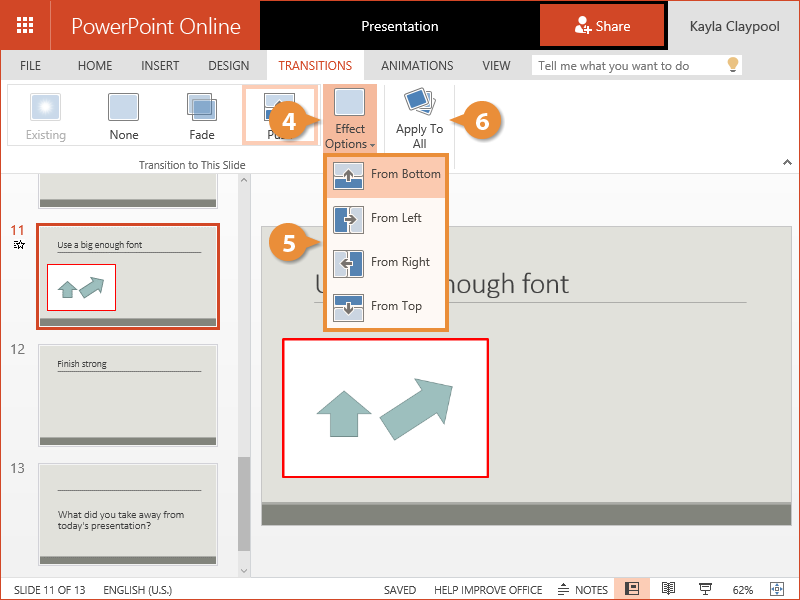This screenshot has height=600, width=800.
Task: Open the Insert tab
Action: tap(160, 66)
